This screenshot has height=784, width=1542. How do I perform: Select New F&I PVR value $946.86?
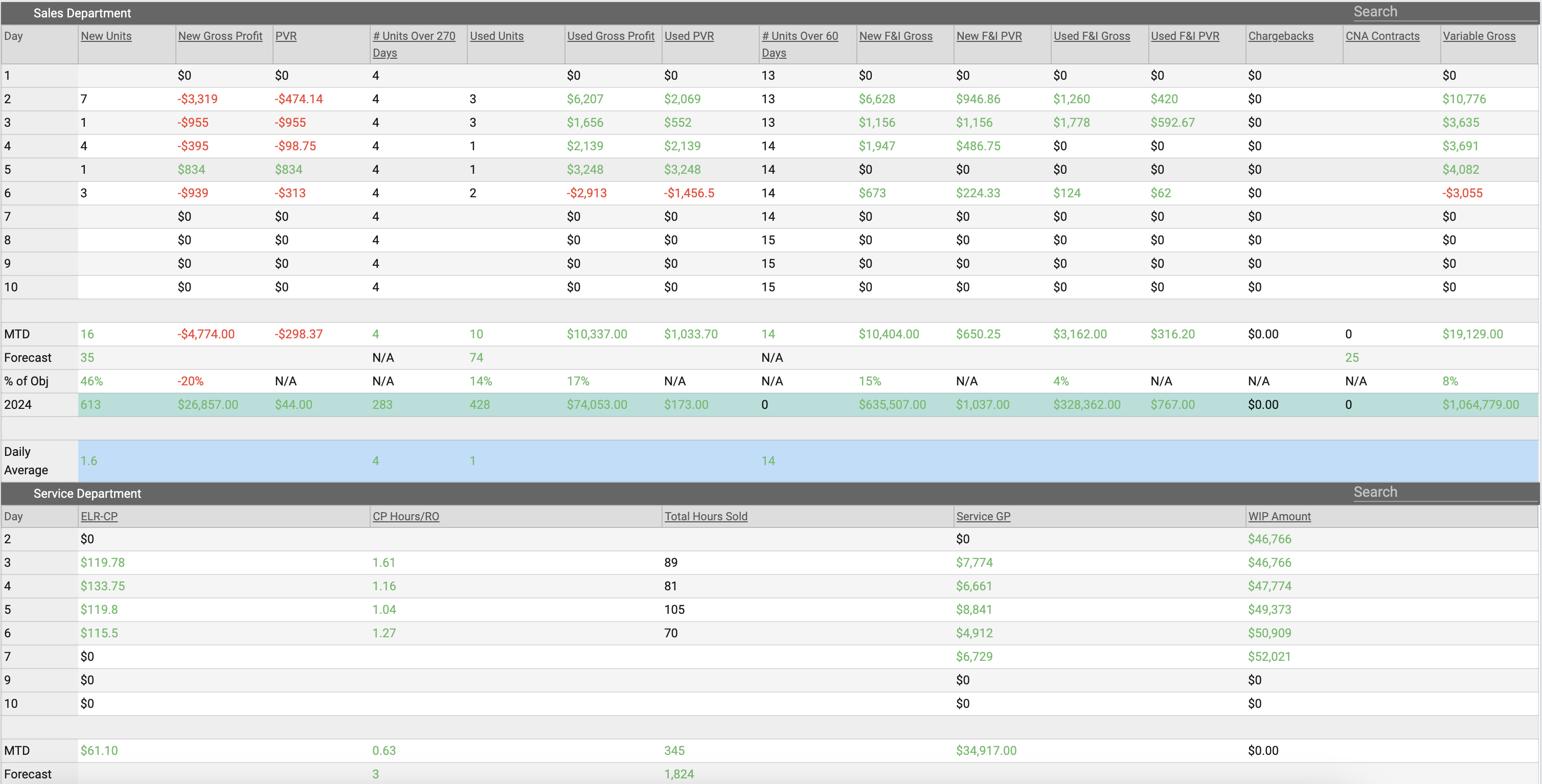tap(978, 99)
